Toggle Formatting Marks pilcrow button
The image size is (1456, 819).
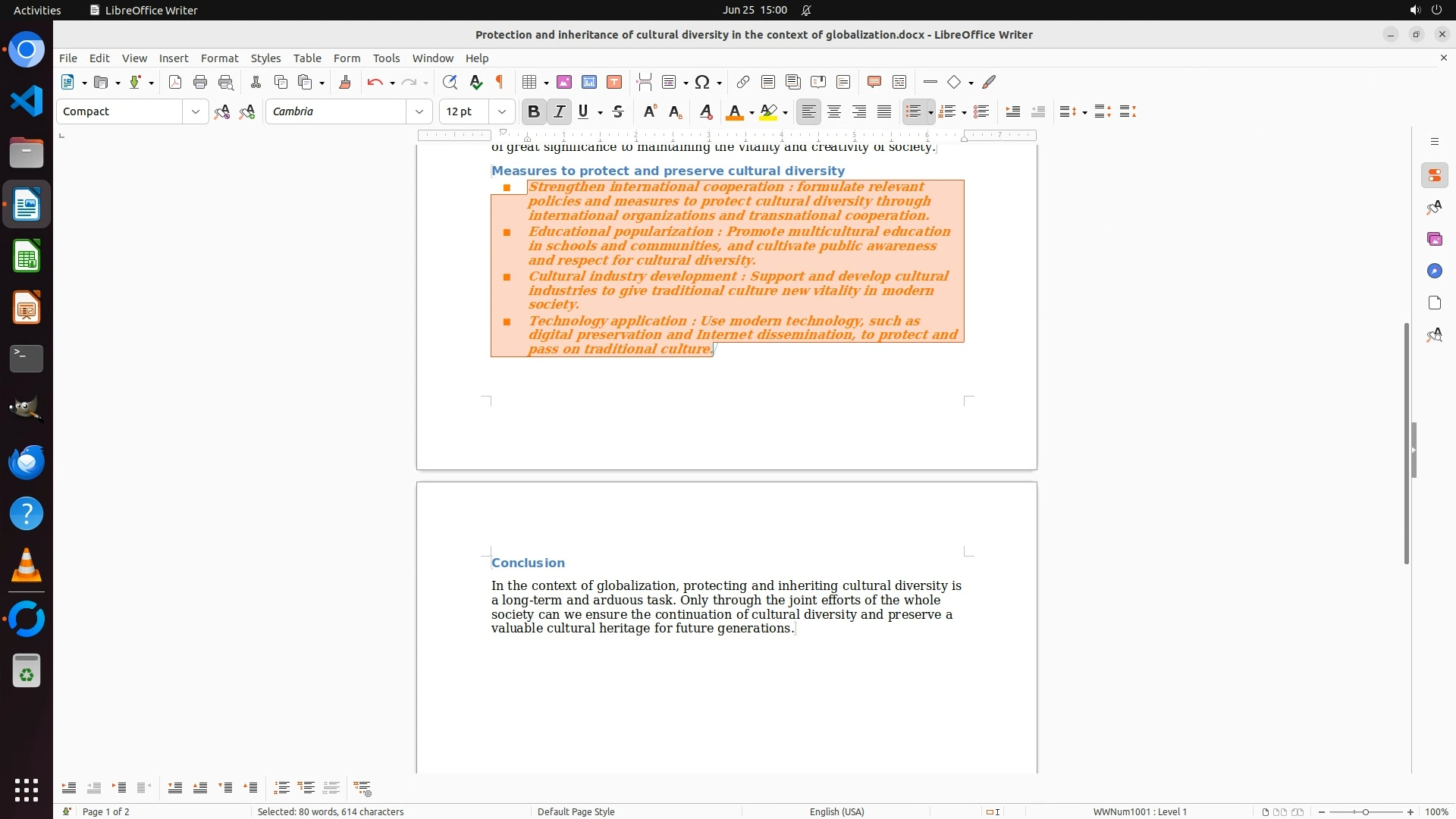click(x=500, y=83)
